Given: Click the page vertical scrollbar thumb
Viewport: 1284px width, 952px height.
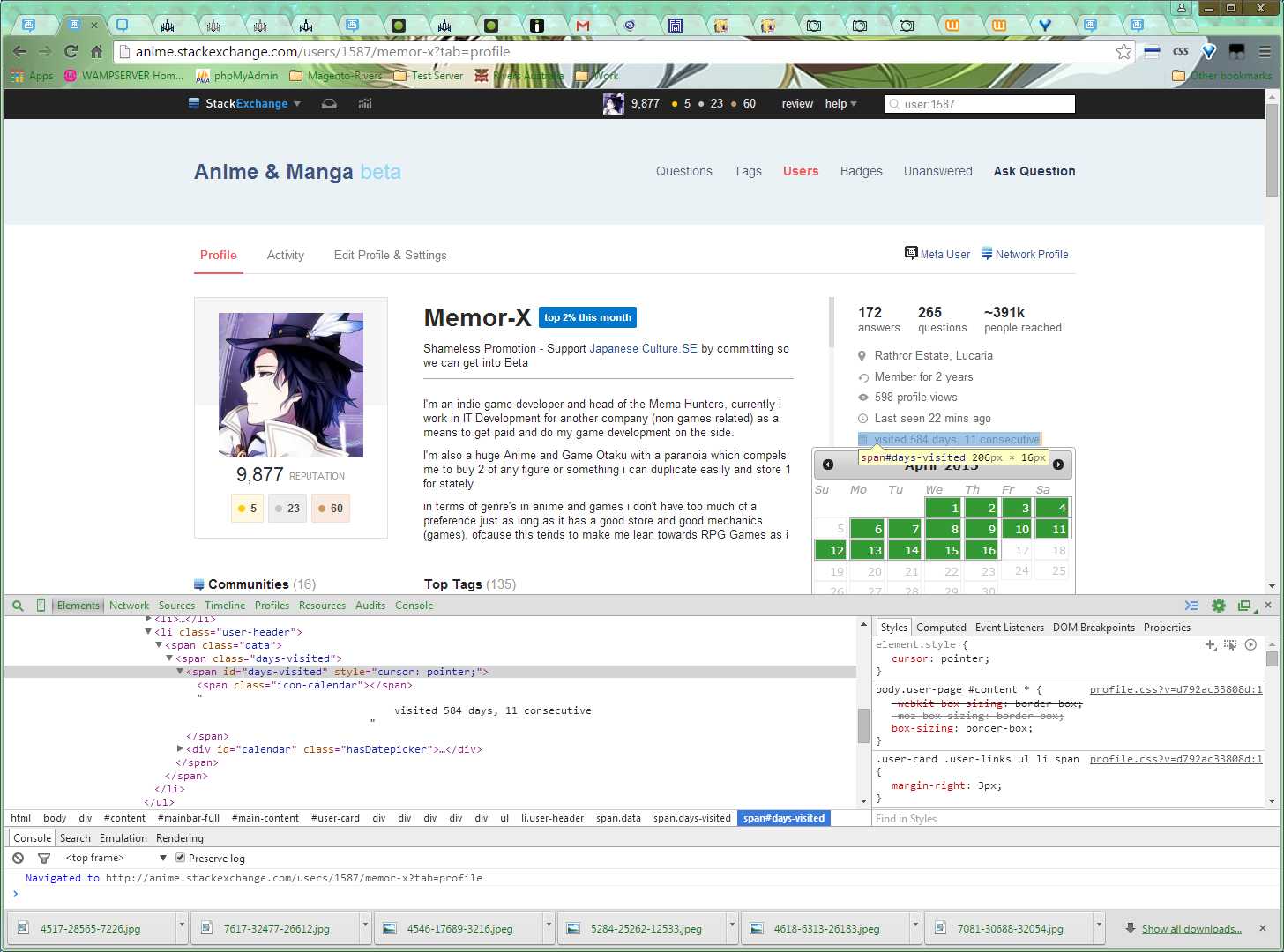Looking at the screenshot, I should click(x=1272, y=150).
